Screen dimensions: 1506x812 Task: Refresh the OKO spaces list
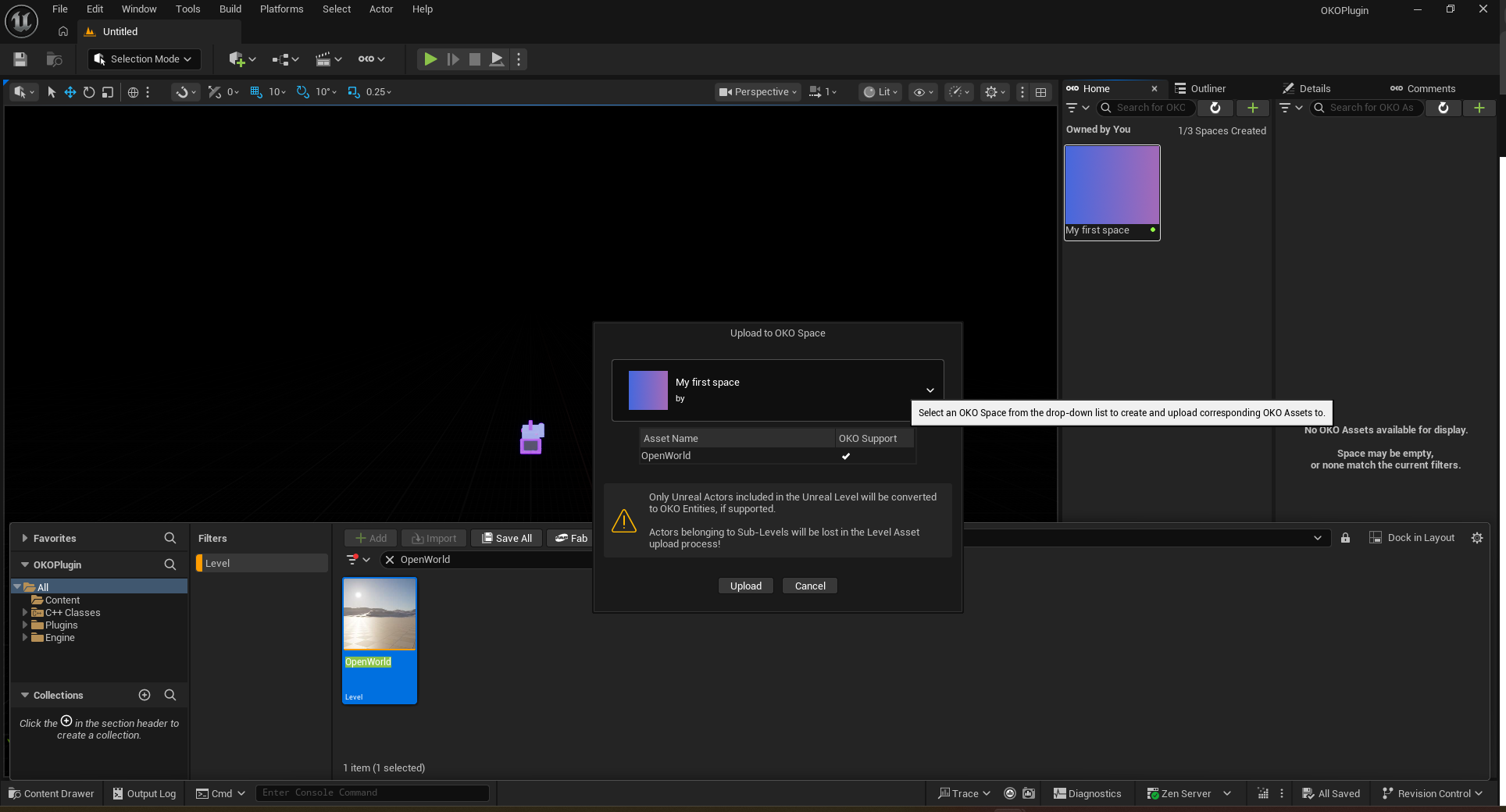(x=1215, y=108)
